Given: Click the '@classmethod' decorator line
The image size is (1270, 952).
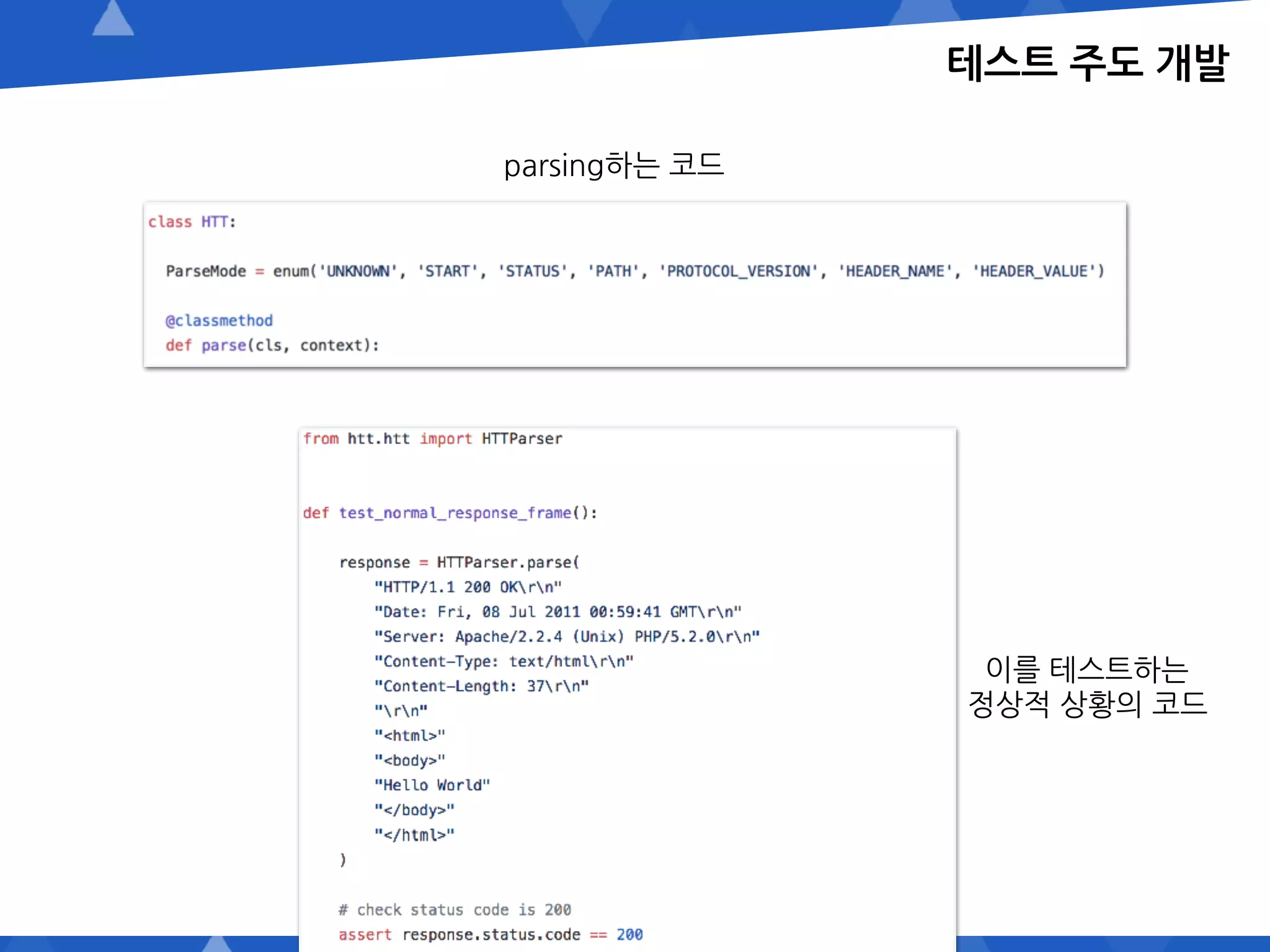Looking at the screenshot, I should point(219,320).
